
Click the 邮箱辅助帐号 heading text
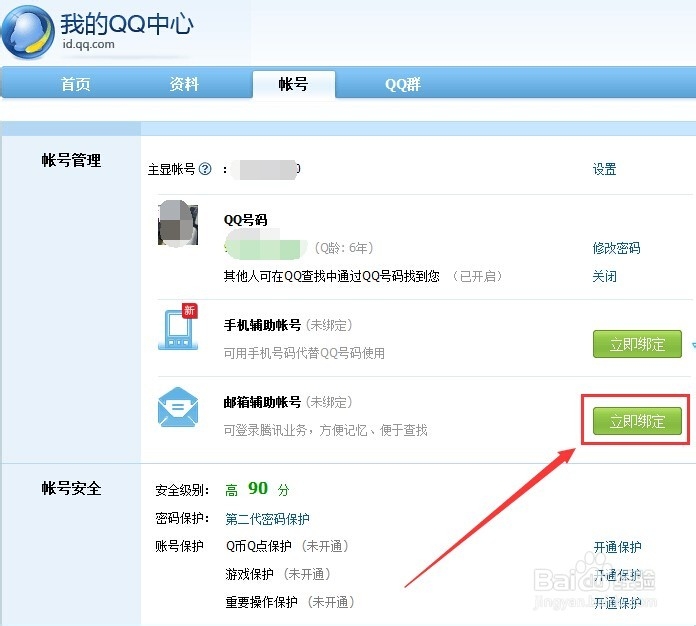262,402
